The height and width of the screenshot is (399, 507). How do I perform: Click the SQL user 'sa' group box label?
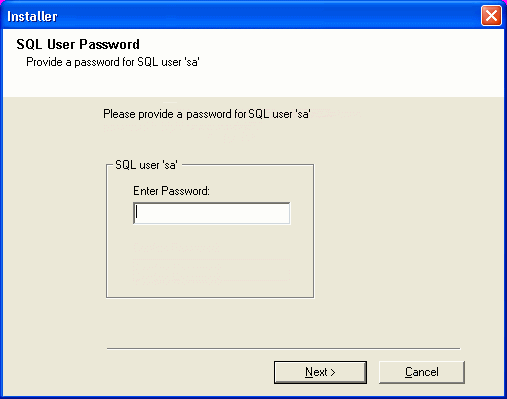pos(146,165)
